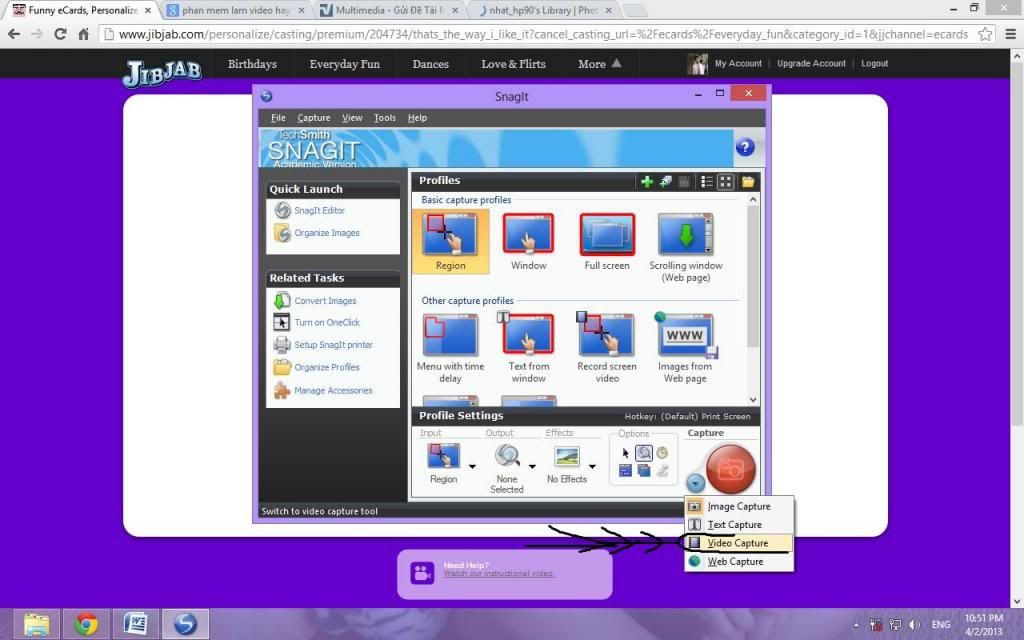
Task: Toggle the Keep links option icon
Action: click(625, 470)
